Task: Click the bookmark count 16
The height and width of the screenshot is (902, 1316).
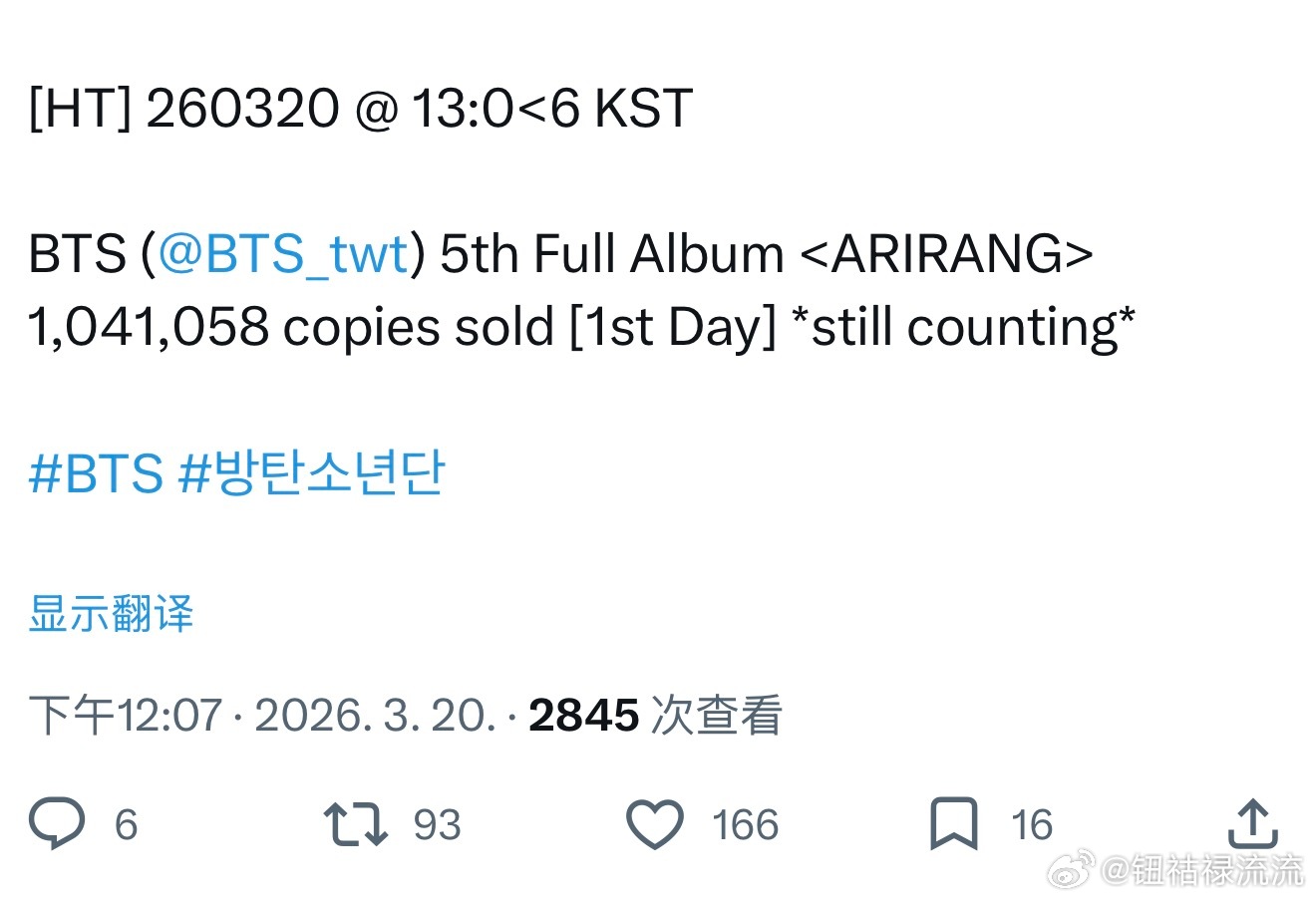Action: 1031,825
